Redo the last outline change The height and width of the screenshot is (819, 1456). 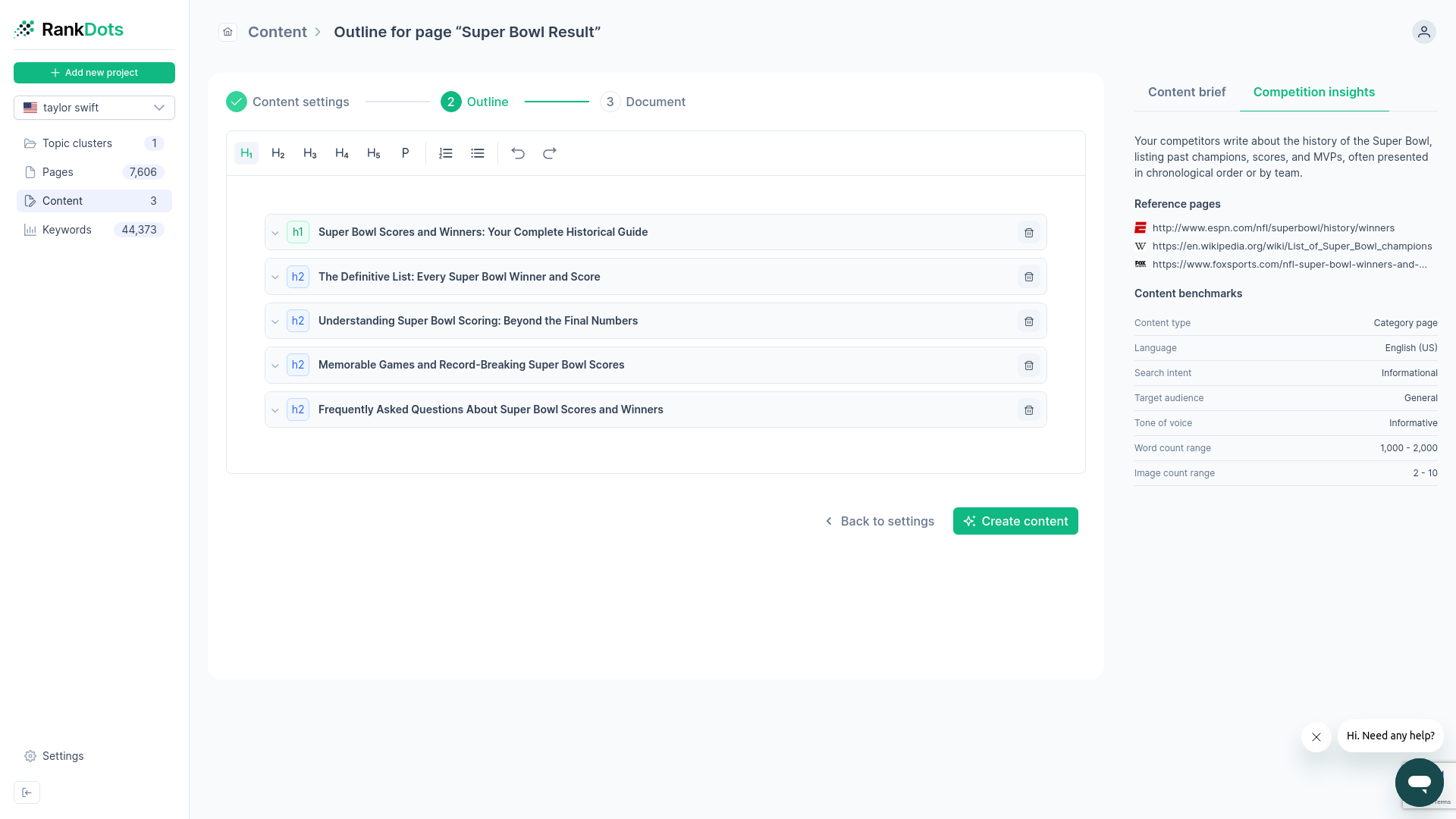(x=549, y=152)
